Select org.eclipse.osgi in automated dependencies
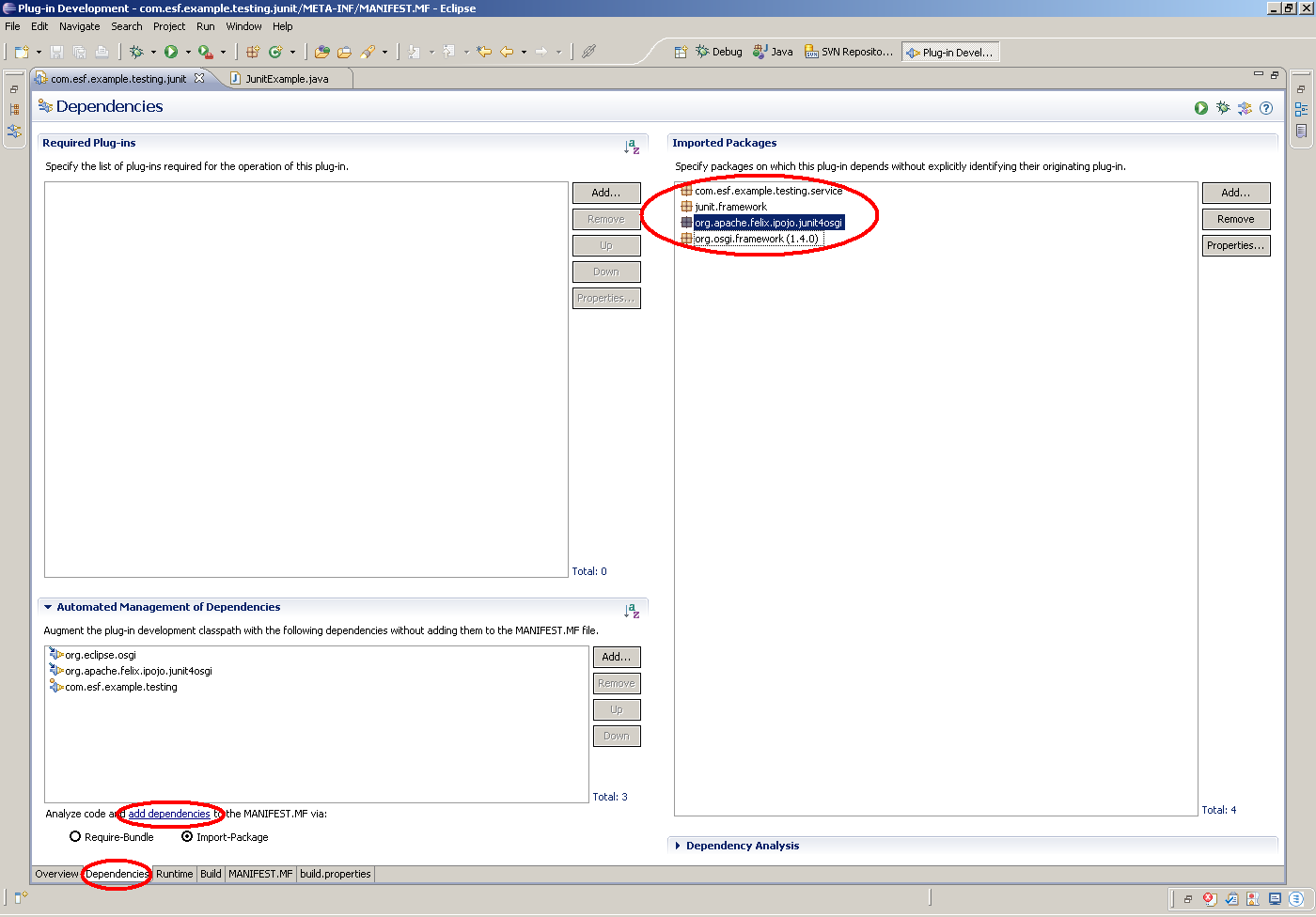Viewport: 1316px width, 917px height. click(93, 655)
